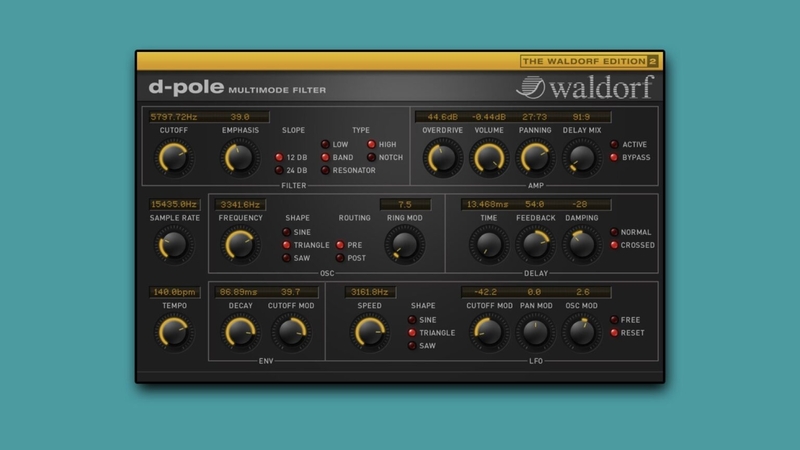800x450 pixels.
Task: Set OSC routing to Post
Action: click(340, 258)
